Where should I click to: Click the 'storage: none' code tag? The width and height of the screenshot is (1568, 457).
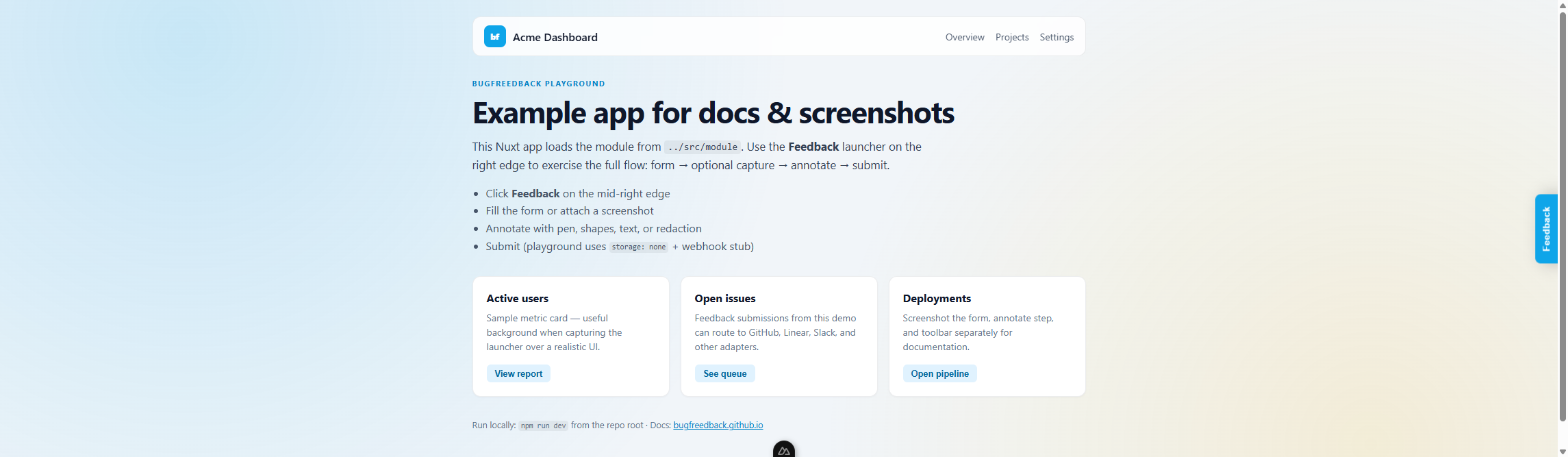[x=638, y=247]
